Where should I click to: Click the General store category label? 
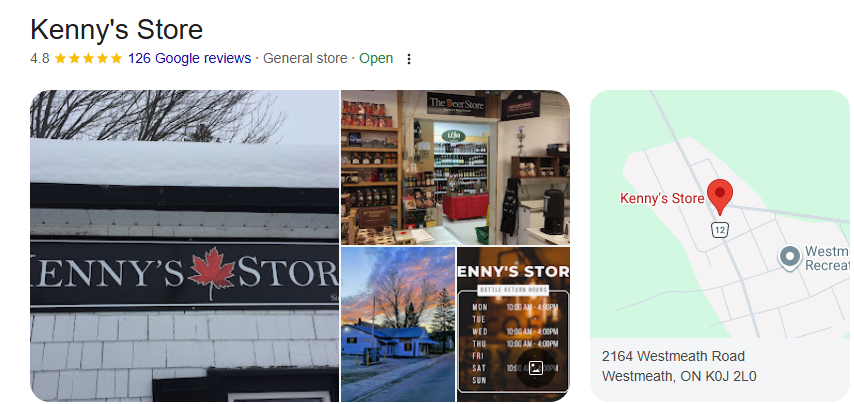(305, 58)
